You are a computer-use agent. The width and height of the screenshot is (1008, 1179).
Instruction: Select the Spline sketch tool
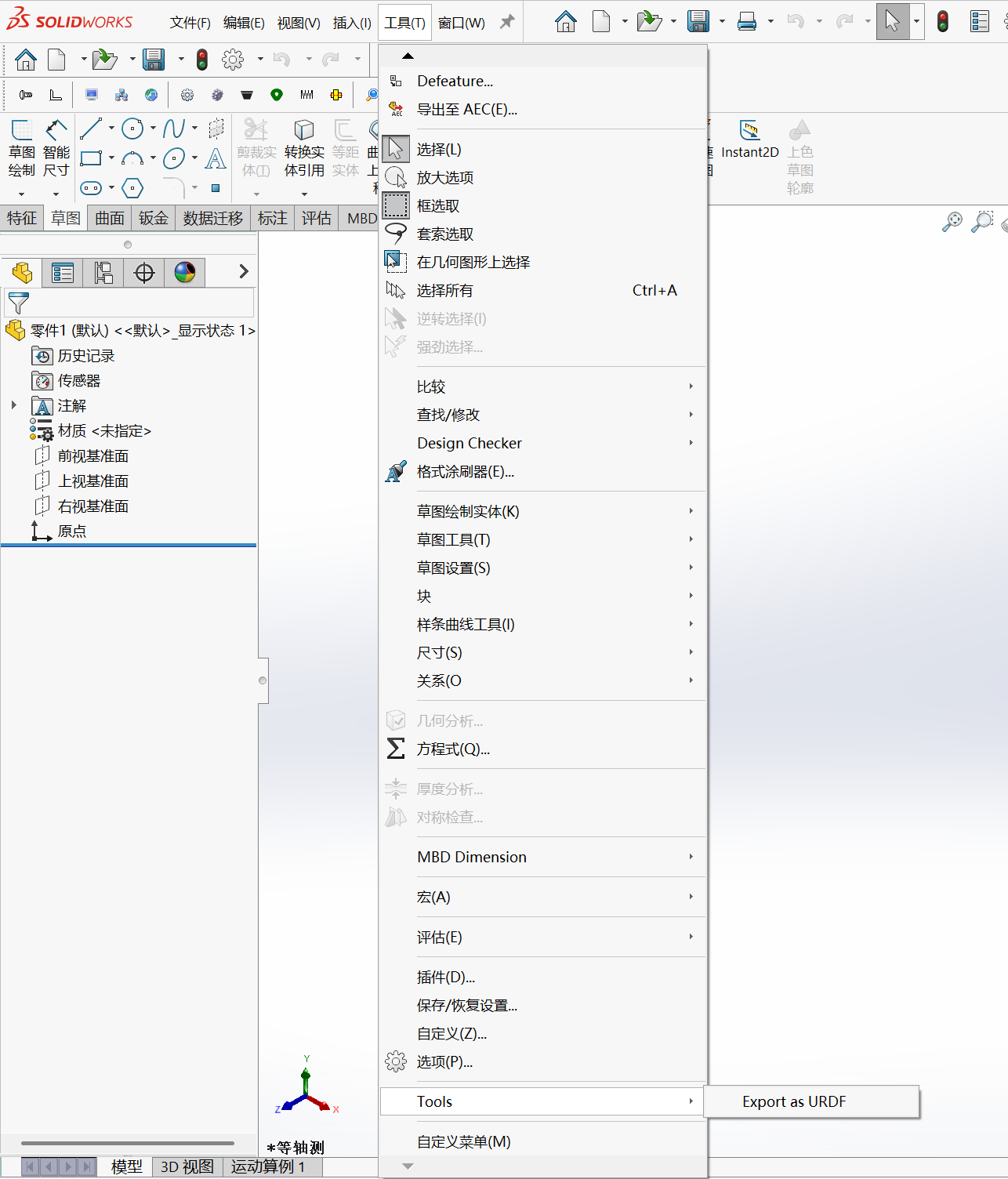(174, 129)
